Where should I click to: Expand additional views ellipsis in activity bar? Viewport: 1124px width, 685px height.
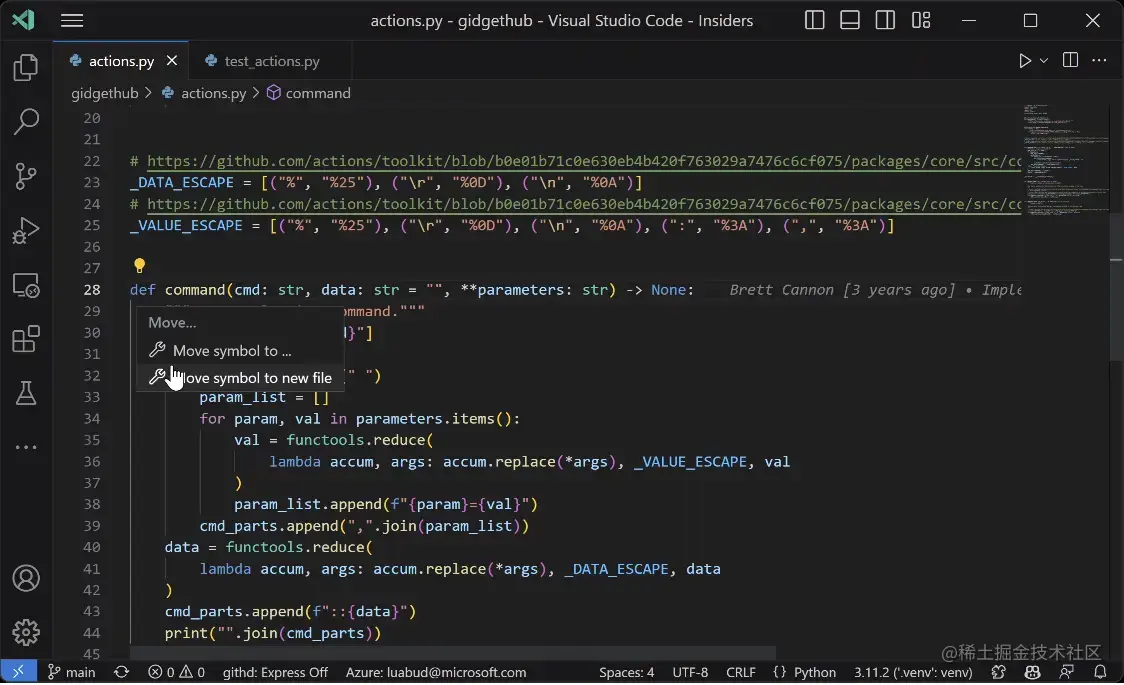[26, 447]
